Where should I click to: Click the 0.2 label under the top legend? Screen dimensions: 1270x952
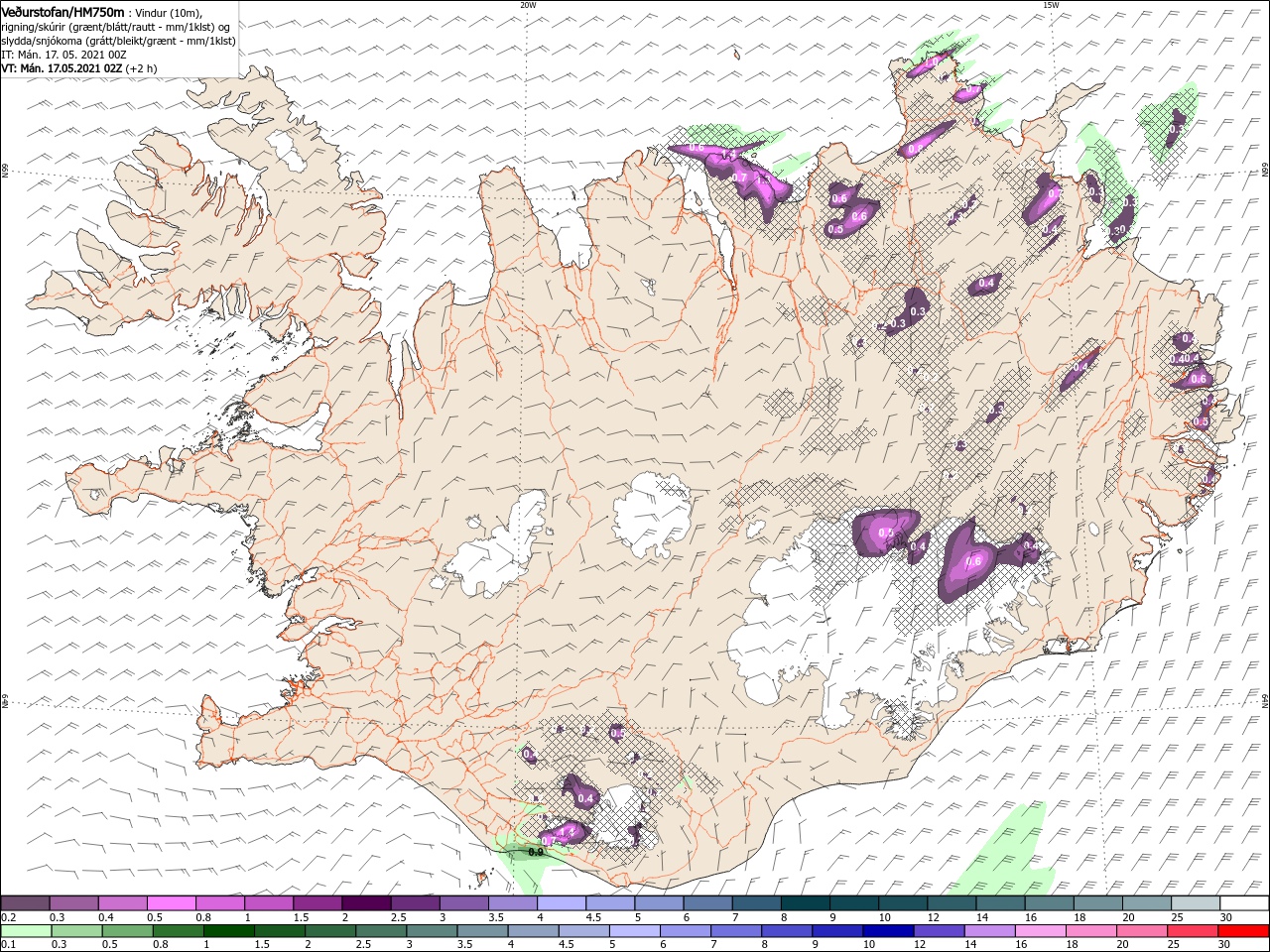(9, 917)
